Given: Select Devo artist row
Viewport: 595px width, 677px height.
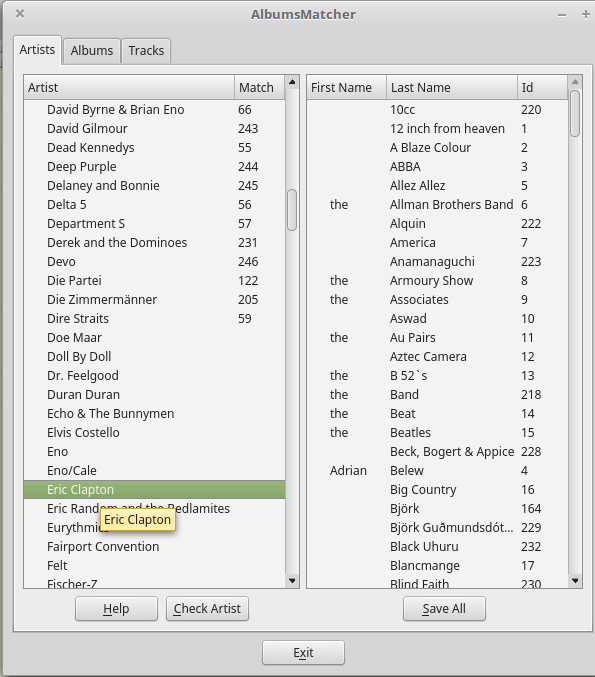Looking at the screenshot, I should 155,262.
